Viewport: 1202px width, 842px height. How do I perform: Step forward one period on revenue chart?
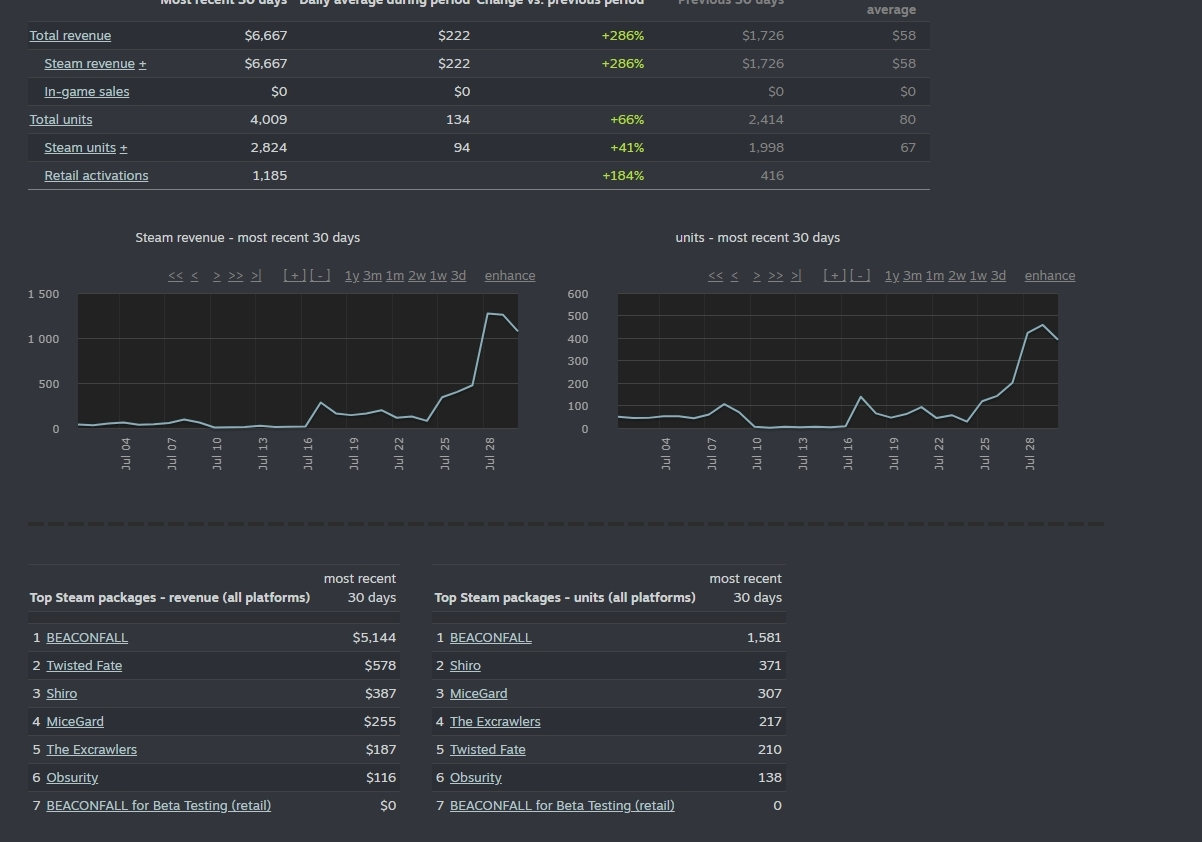(x=217, y=276)
